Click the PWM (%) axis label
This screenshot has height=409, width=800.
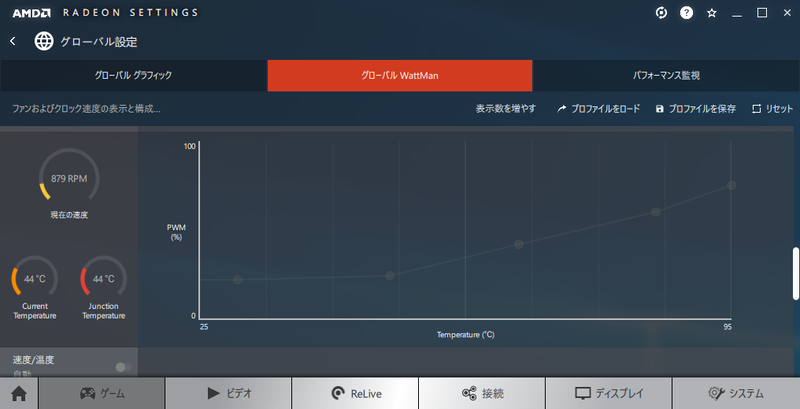176,232
